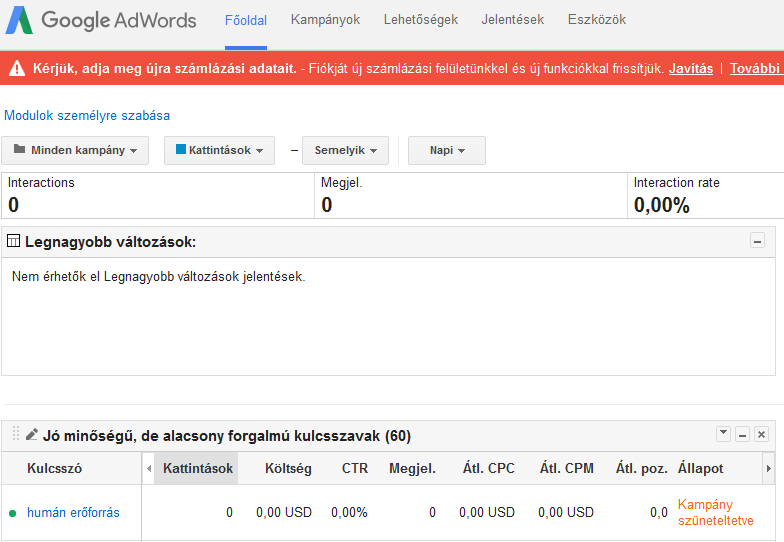Viewport: 784px width, 542px height.
Task: Open the Jelentések tab
Action: point(512,20)
